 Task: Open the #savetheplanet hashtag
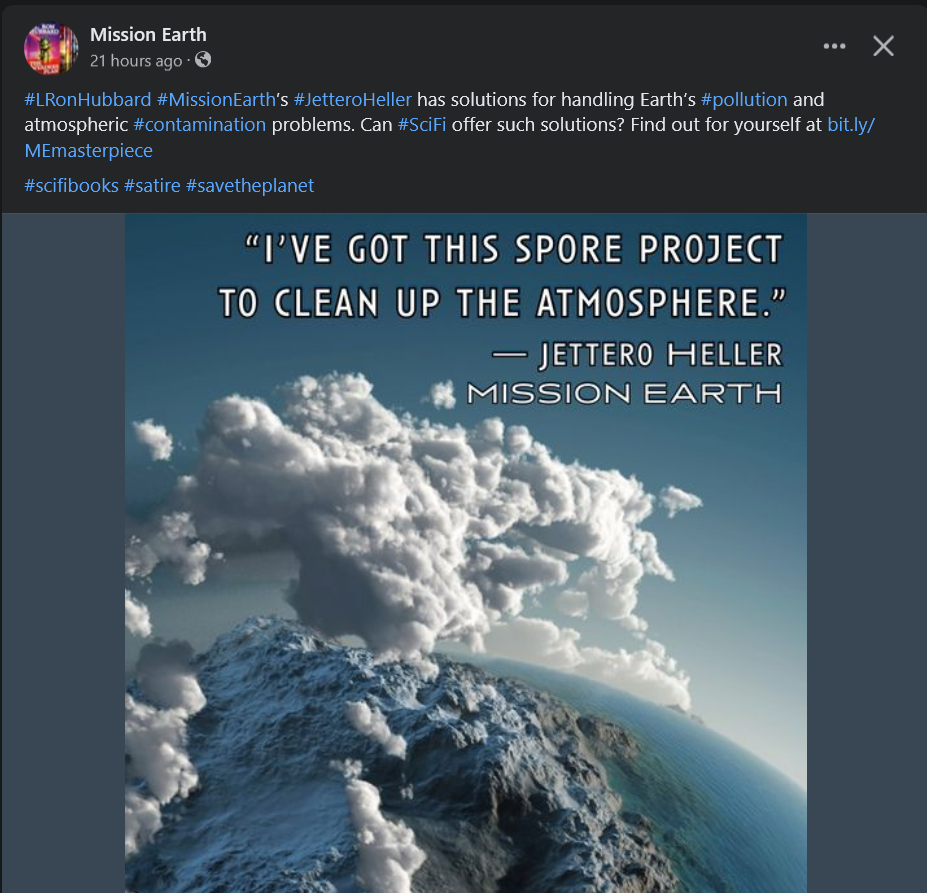250,185
